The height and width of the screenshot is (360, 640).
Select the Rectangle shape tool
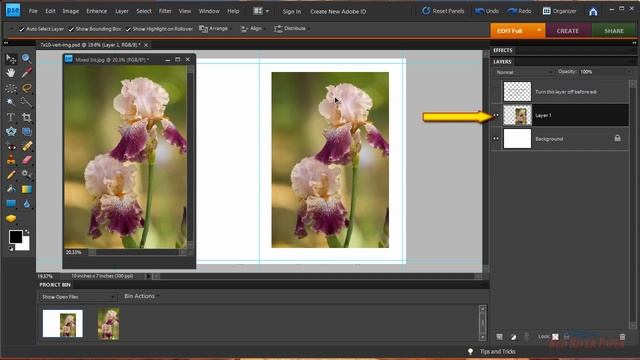click(x=11, y=204)
